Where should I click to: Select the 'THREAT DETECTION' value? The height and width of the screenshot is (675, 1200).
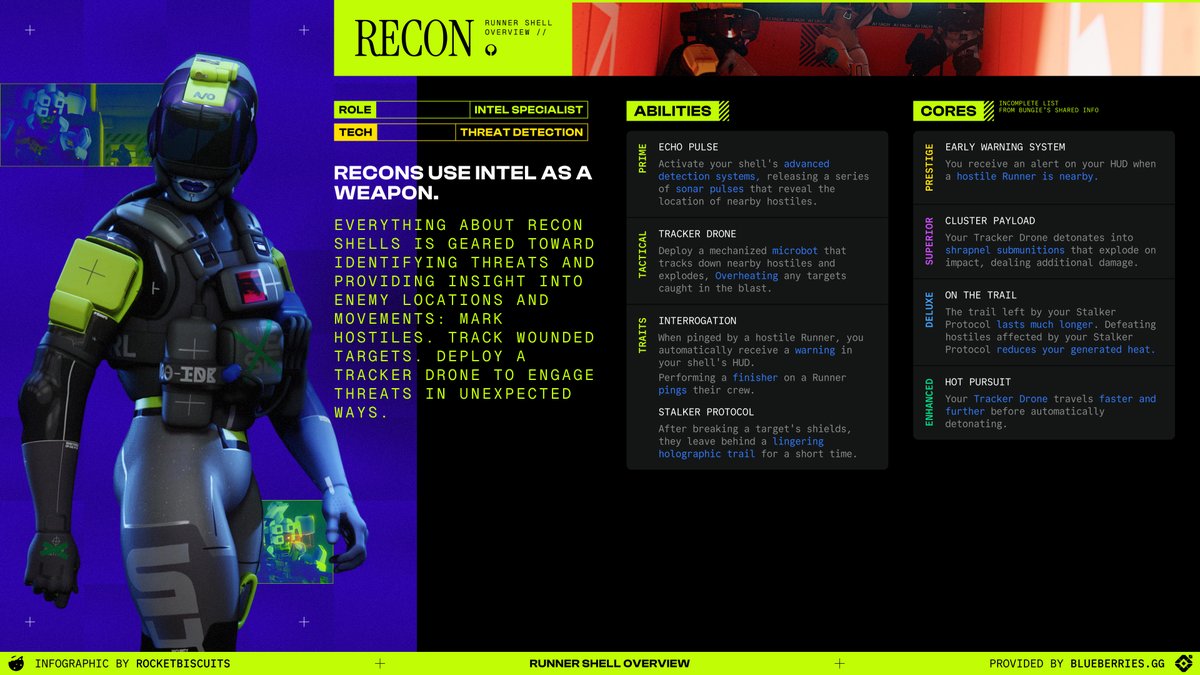pyautogui.click(x=521, y=132)
